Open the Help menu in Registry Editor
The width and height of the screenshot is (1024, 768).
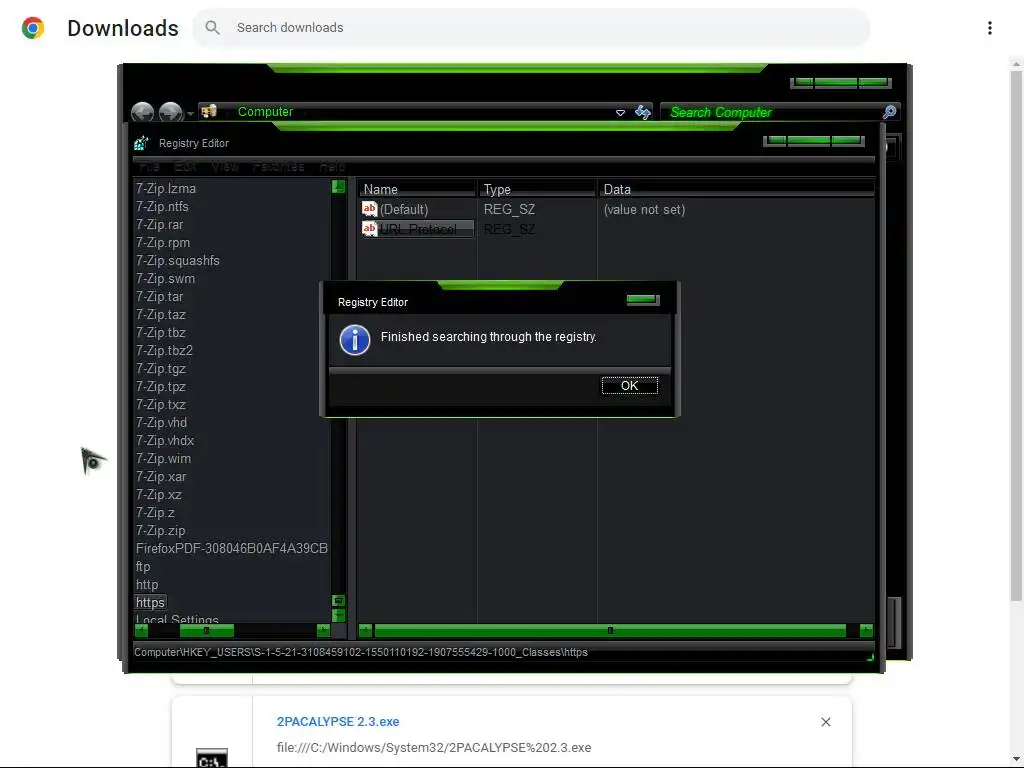(332, 167)
